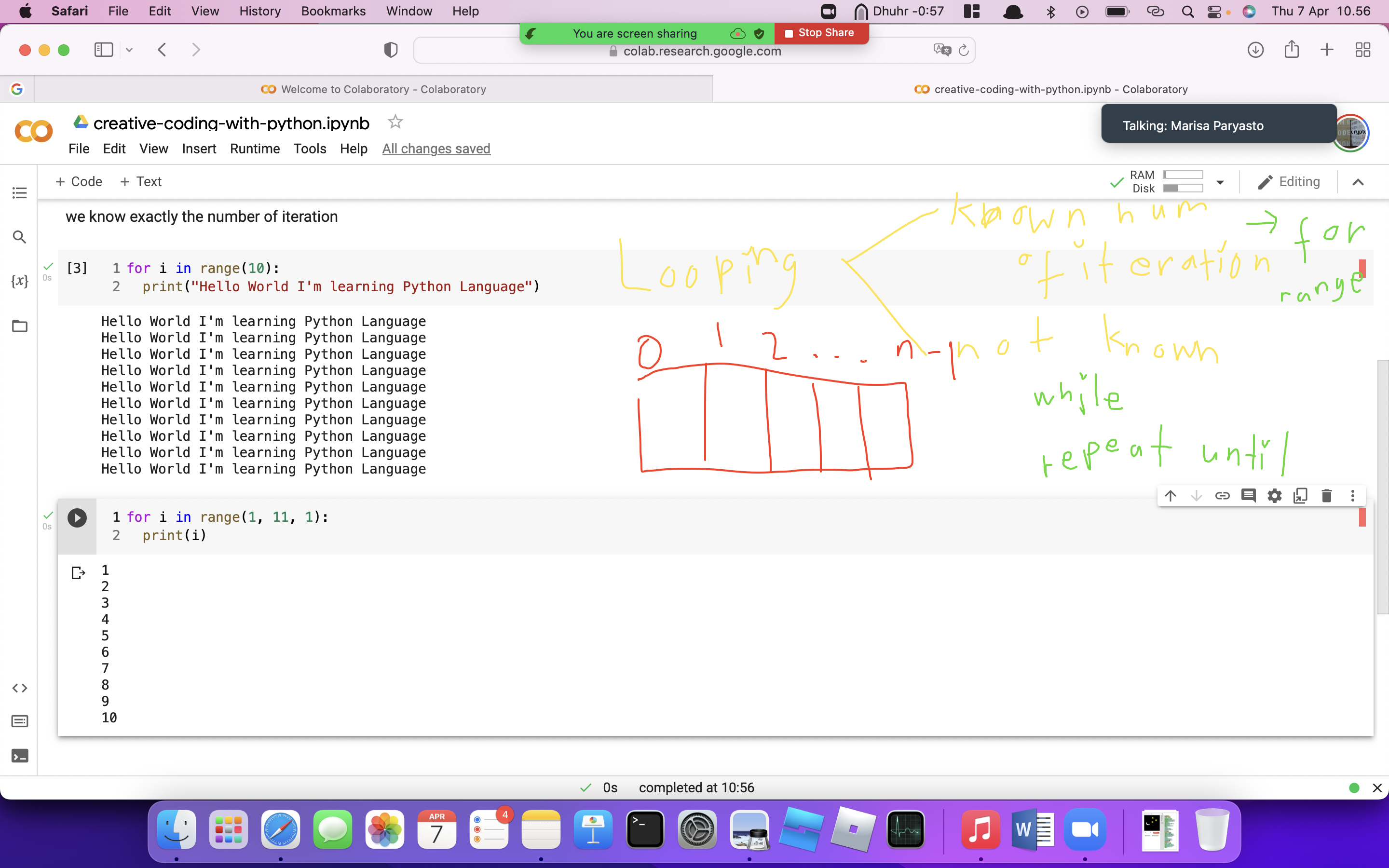Image resolution: width=1389 pixels, height=868 pixels.
Task: Collapse the Colab header with the chevron
Action: [1358, 182]
